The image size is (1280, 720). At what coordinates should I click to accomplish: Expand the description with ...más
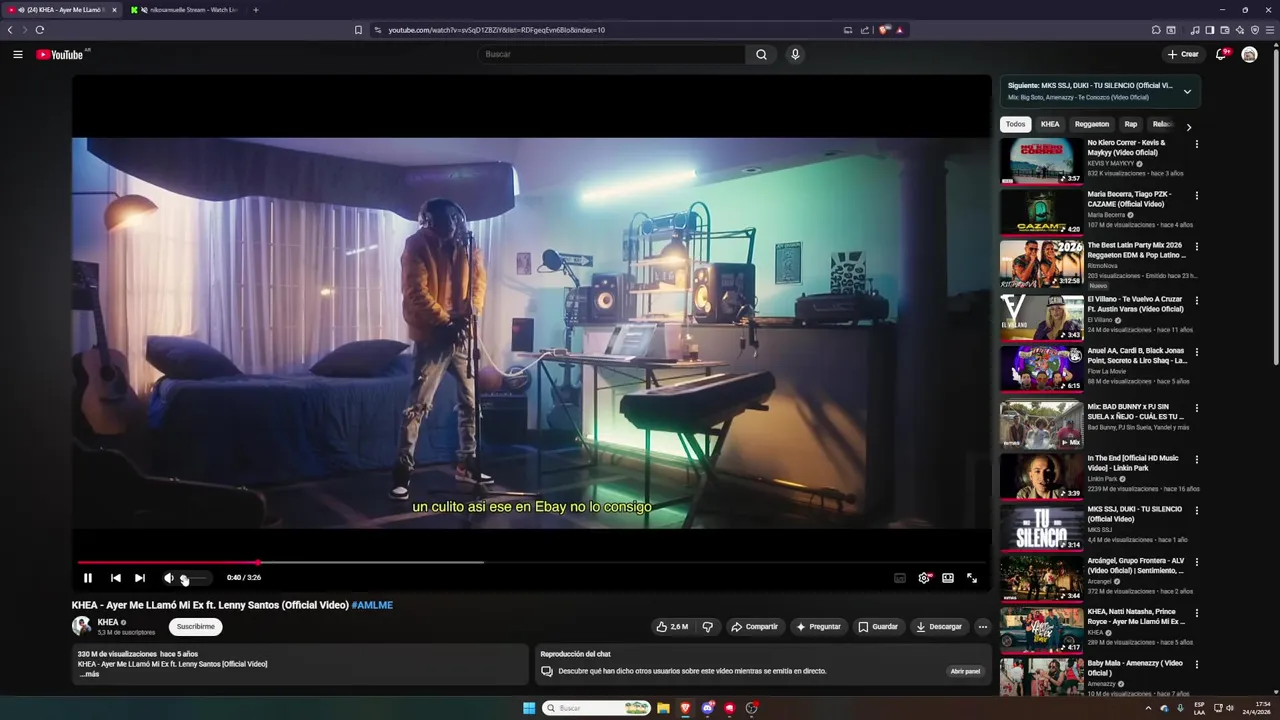[x=90, y=674]
